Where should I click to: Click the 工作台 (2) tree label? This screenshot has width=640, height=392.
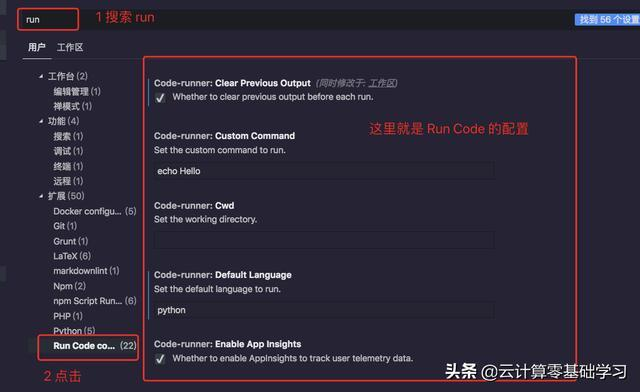pos(68,76)
